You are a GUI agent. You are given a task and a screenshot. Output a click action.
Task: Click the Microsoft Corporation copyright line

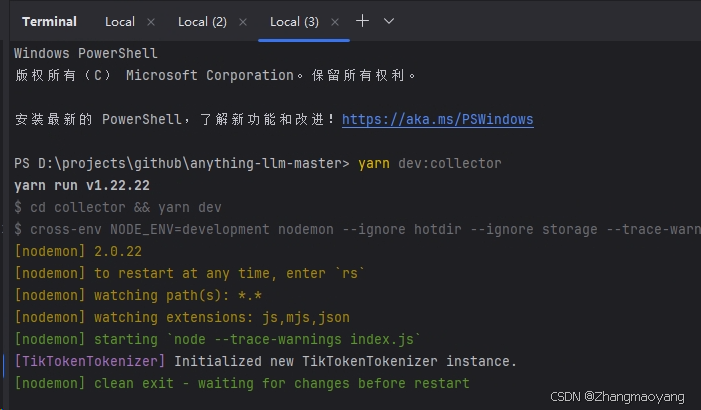click(x=215, y=75)
